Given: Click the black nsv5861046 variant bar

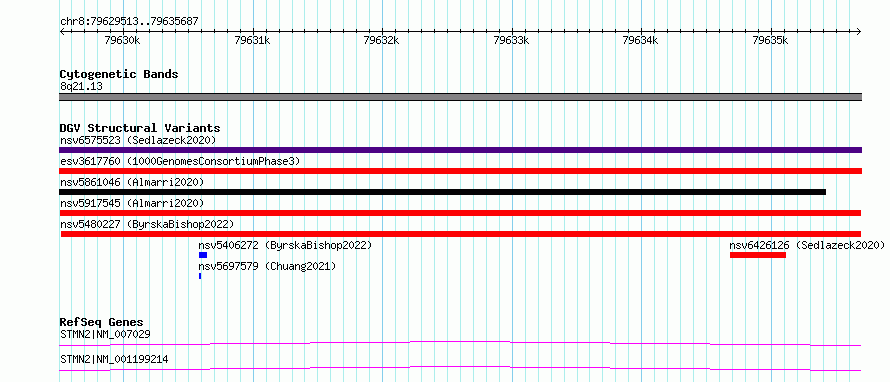Looking at the screenshot, I should pos(443,192).
